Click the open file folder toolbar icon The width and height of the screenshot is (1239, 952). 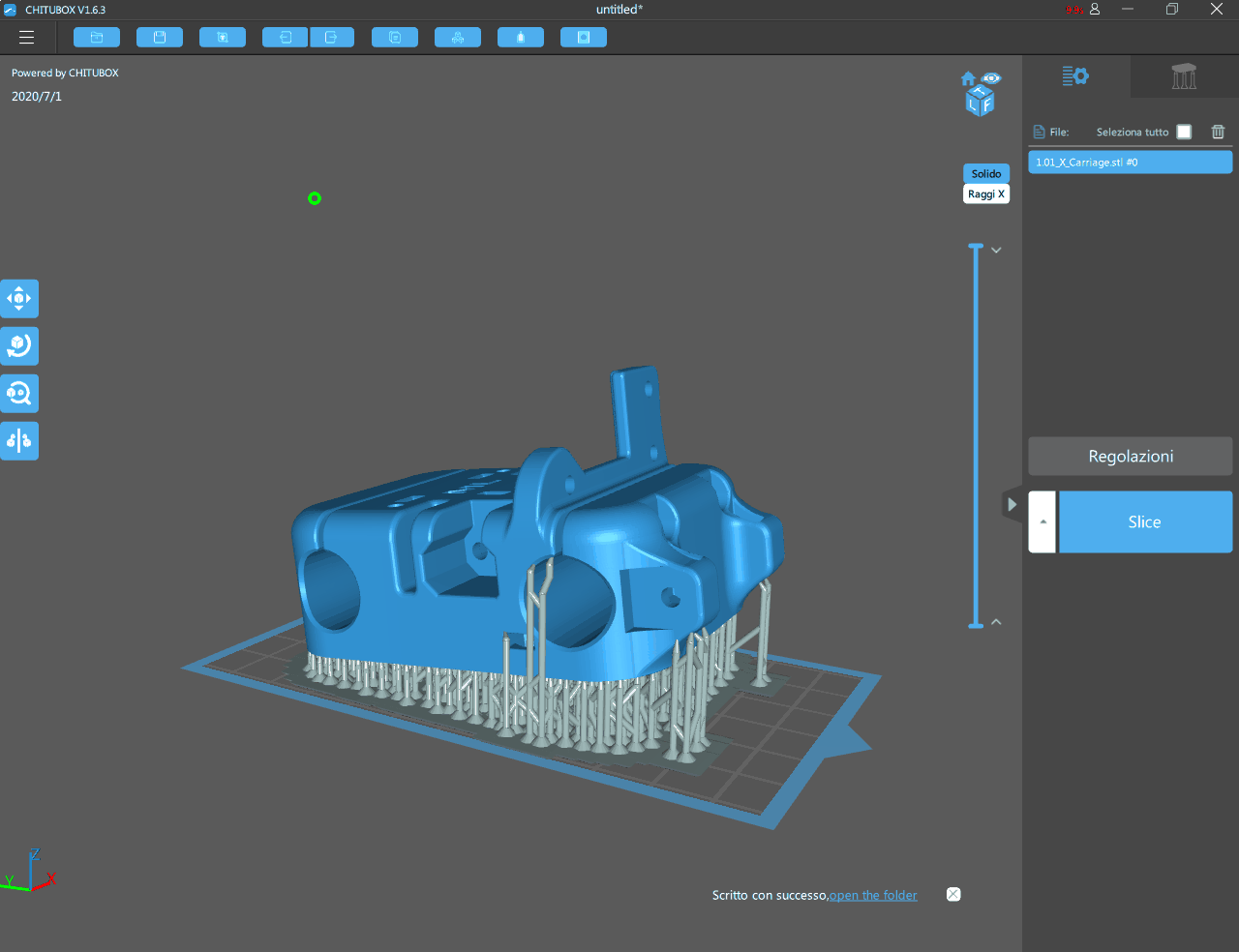(97, 37)
